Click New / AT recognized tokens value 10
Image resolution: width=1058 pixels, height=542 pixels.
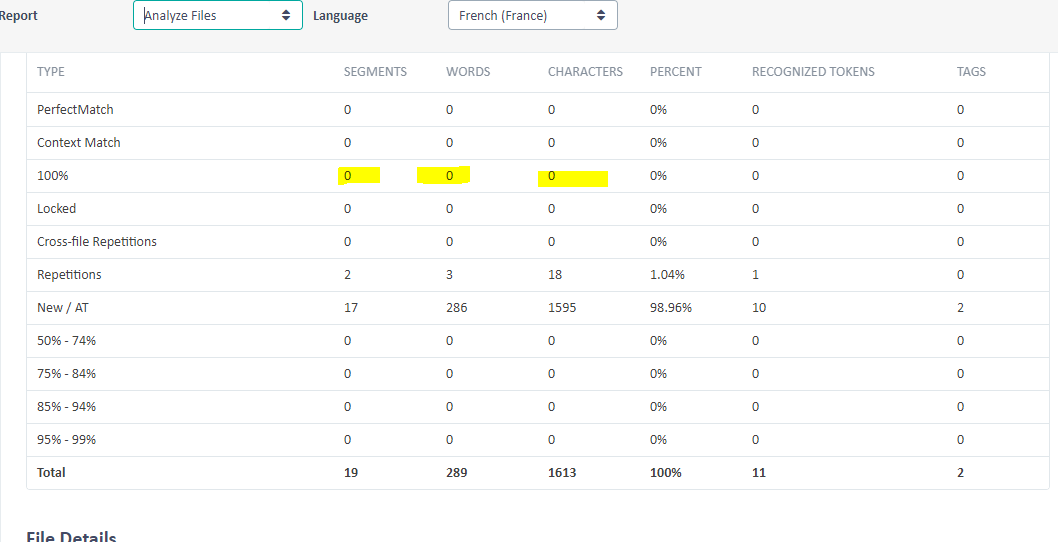click(758, 308)
